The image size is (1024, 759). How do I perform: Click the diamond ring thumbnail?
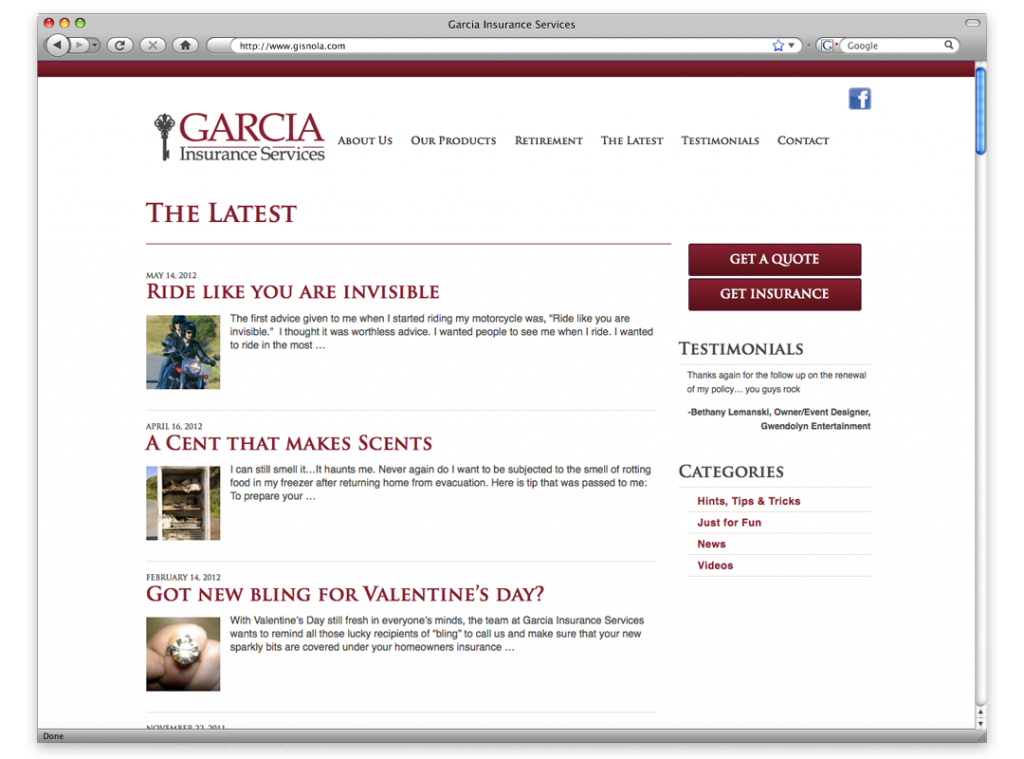point(183,654)
